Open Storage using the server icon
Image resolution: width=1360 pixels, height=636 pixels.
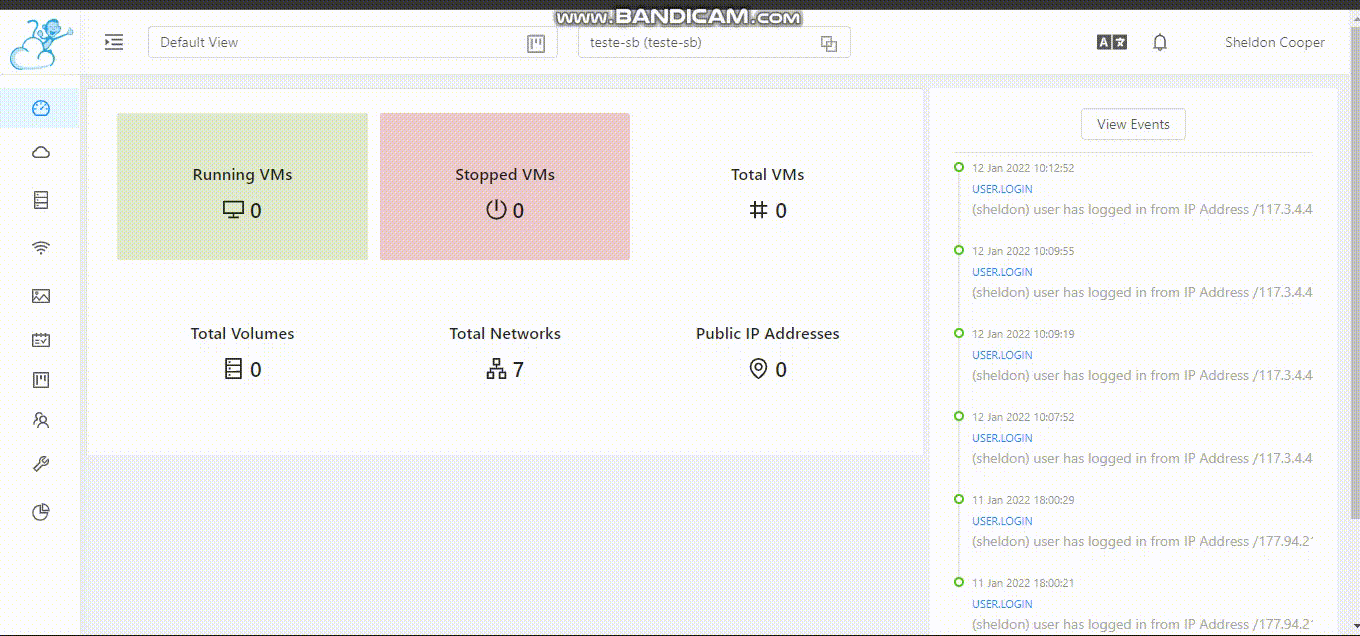(40, 199)
